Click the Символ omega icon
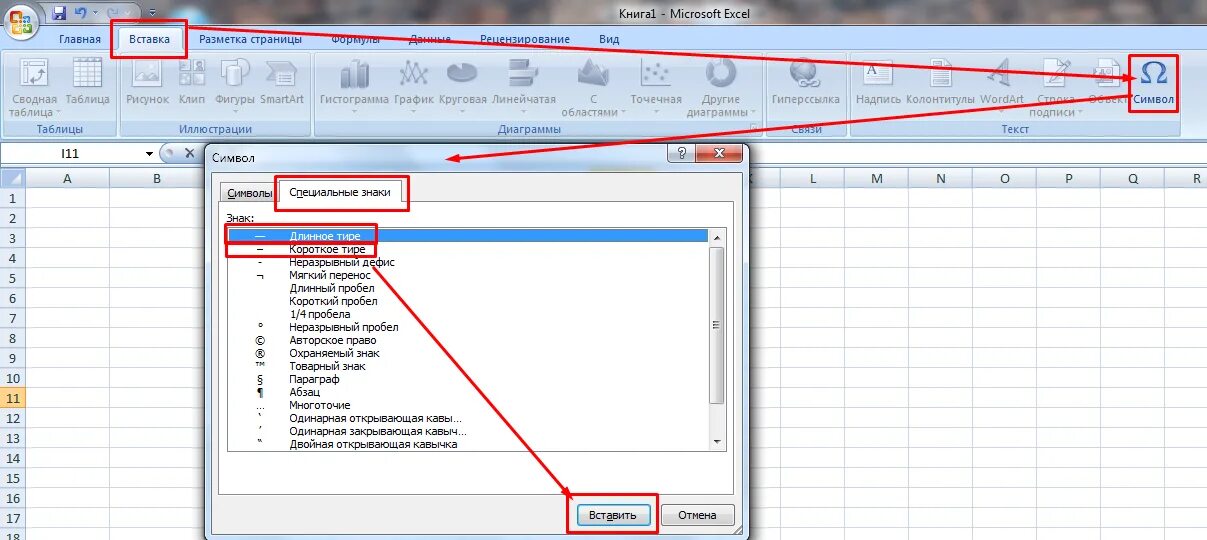1207x540 pixels. pyautogui.click(x=1153, y=74)
